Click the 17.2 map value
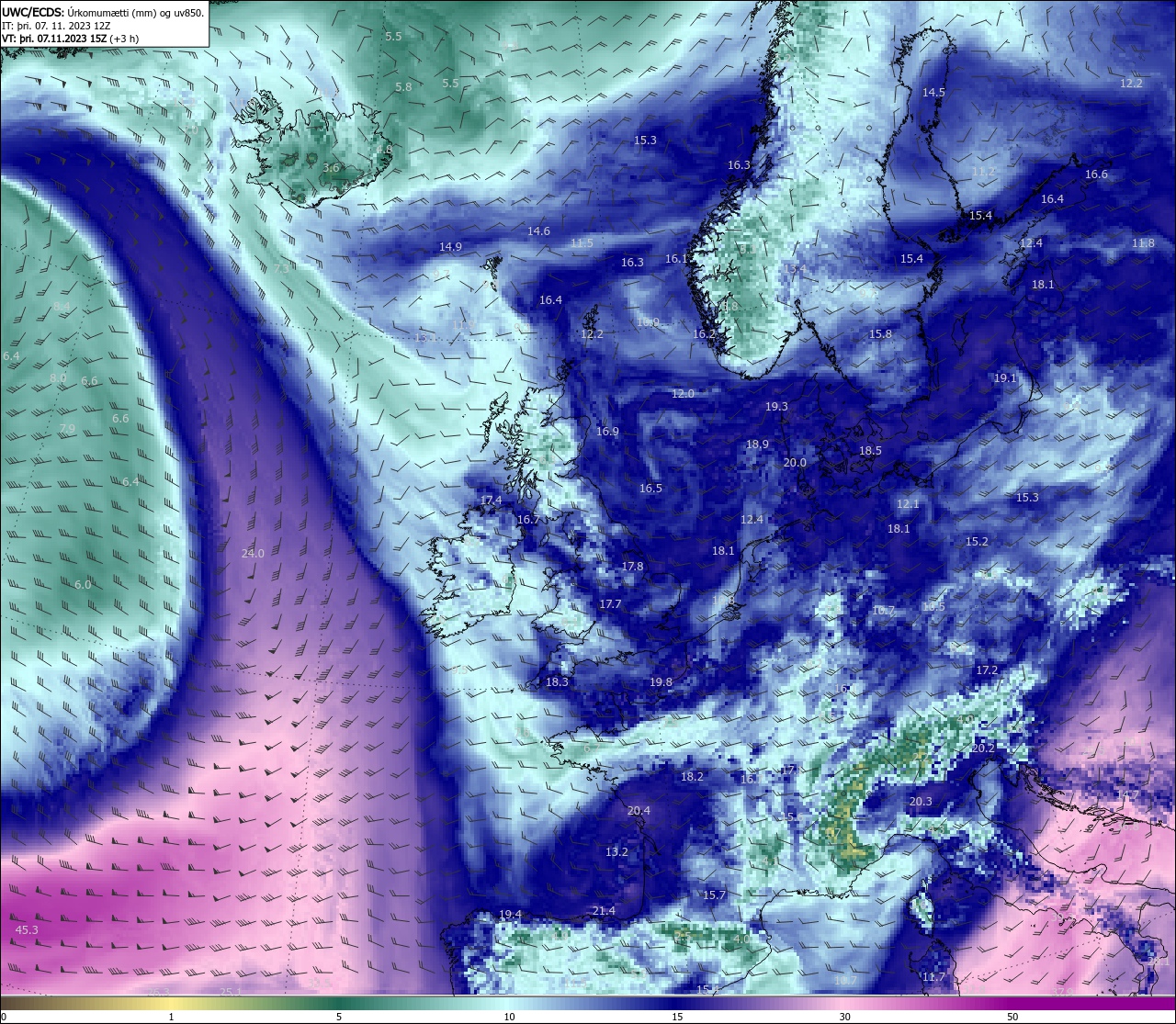The width and height of the screenshot is (1176, 1024). 987,670
